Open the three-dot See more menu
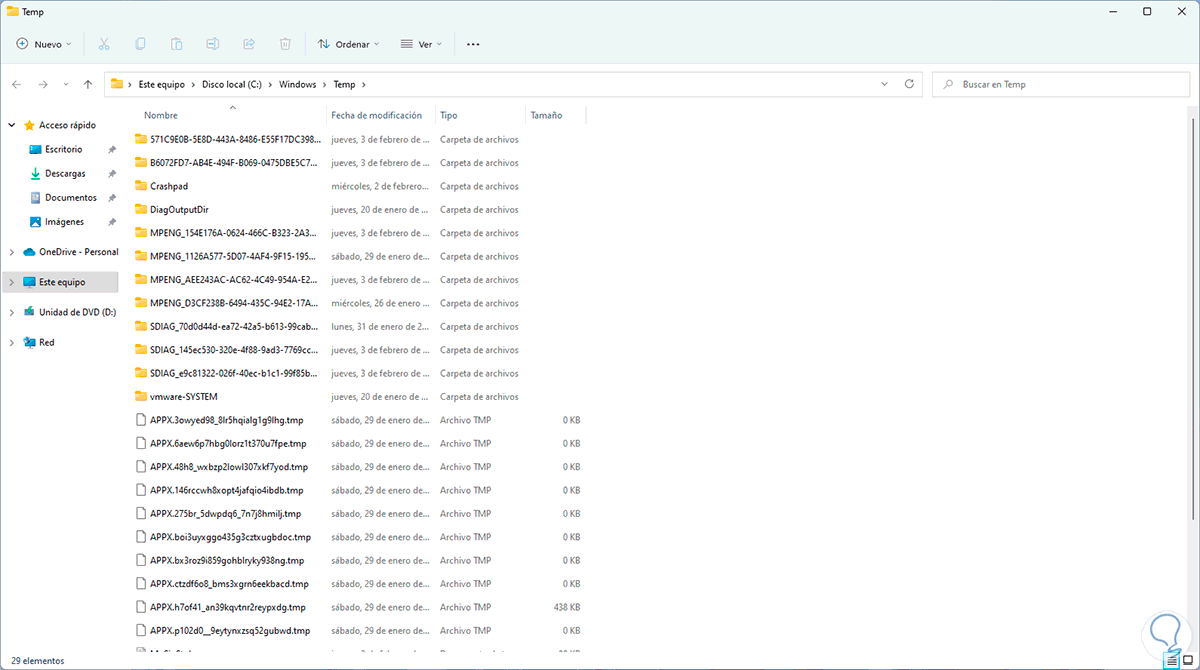This screenshot has height=670, width=1200. click(473, 44)
